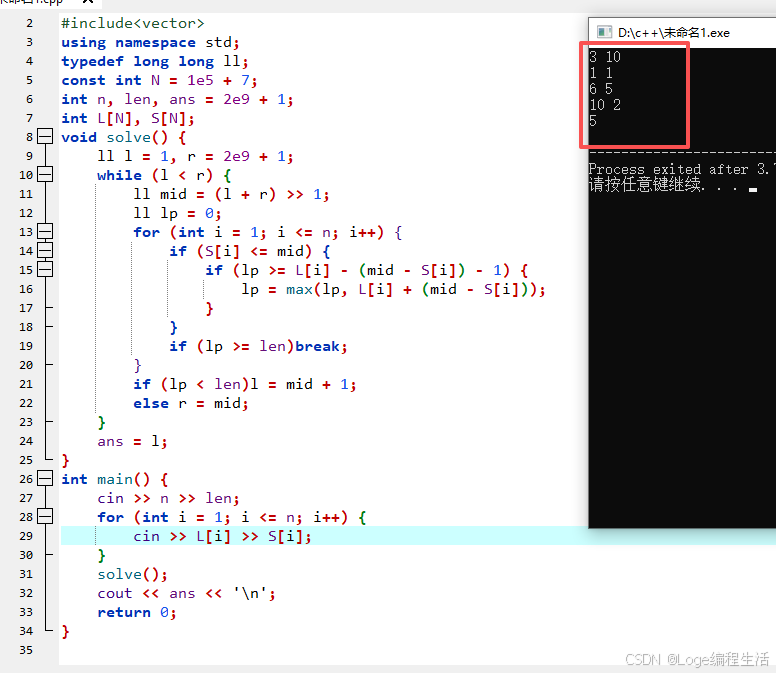Click 'll mid = (l + r) >> 1;' line
Screen dimensions: 776x673
pyautogui.click(x=231, y=194)
